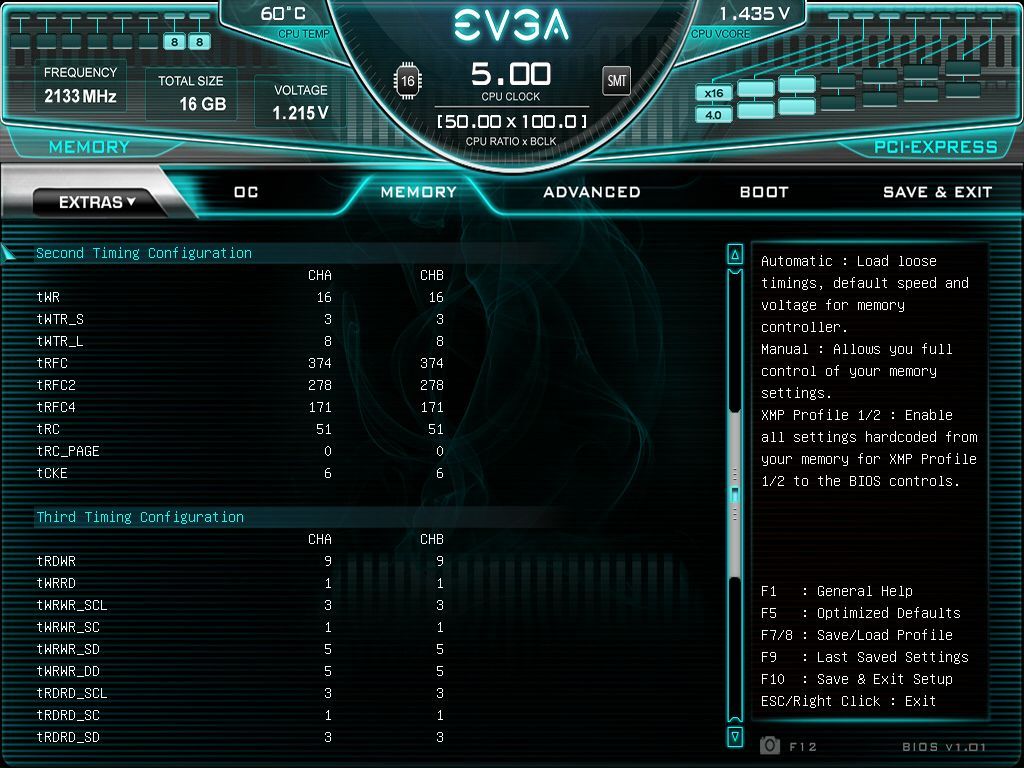Select the tWRWR_SD timing row

coord(240,649)
